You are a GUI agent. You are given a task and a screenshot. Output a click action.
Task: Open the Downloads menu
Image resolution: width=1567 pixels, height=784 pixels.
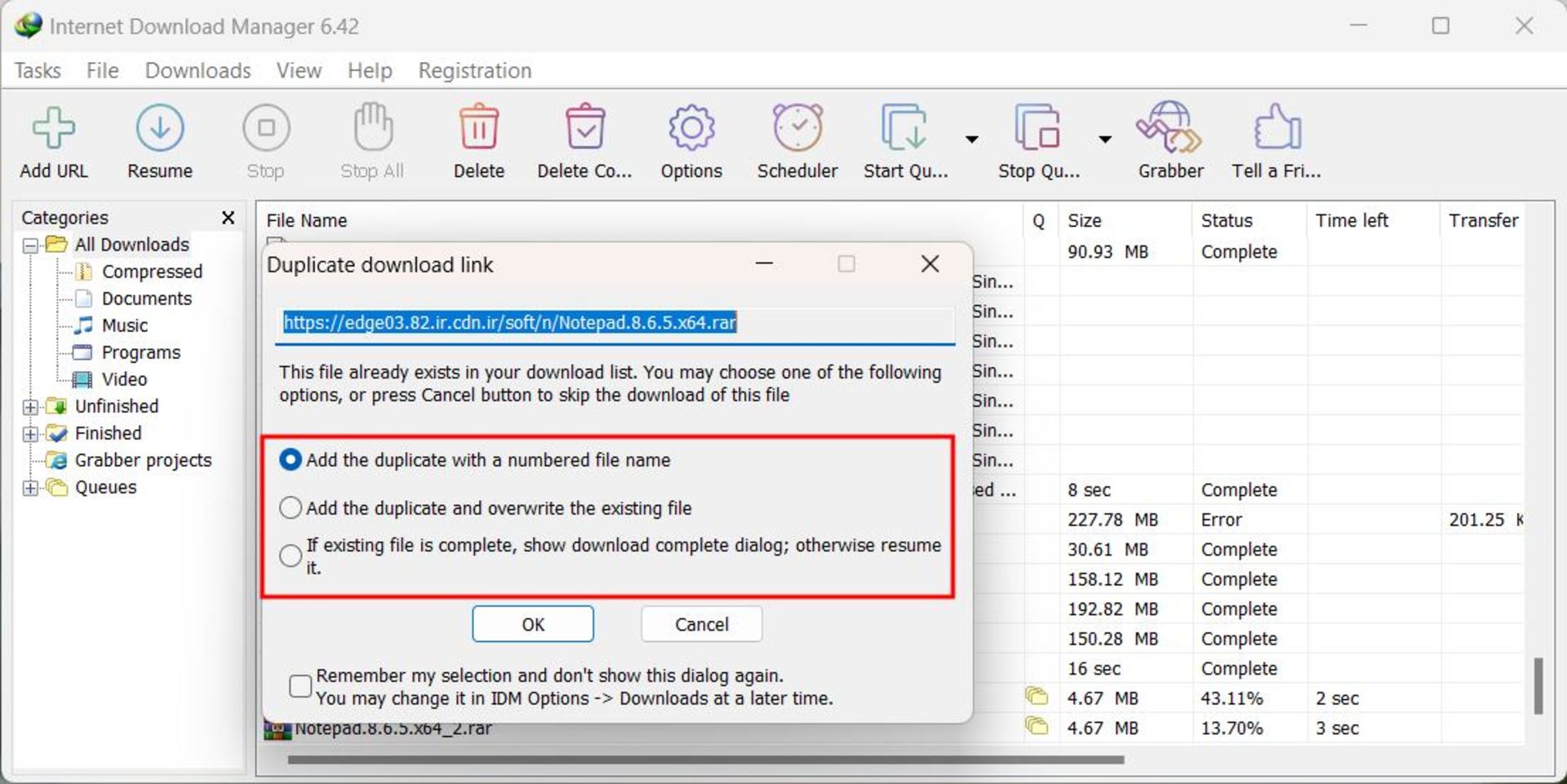point(198,71)
